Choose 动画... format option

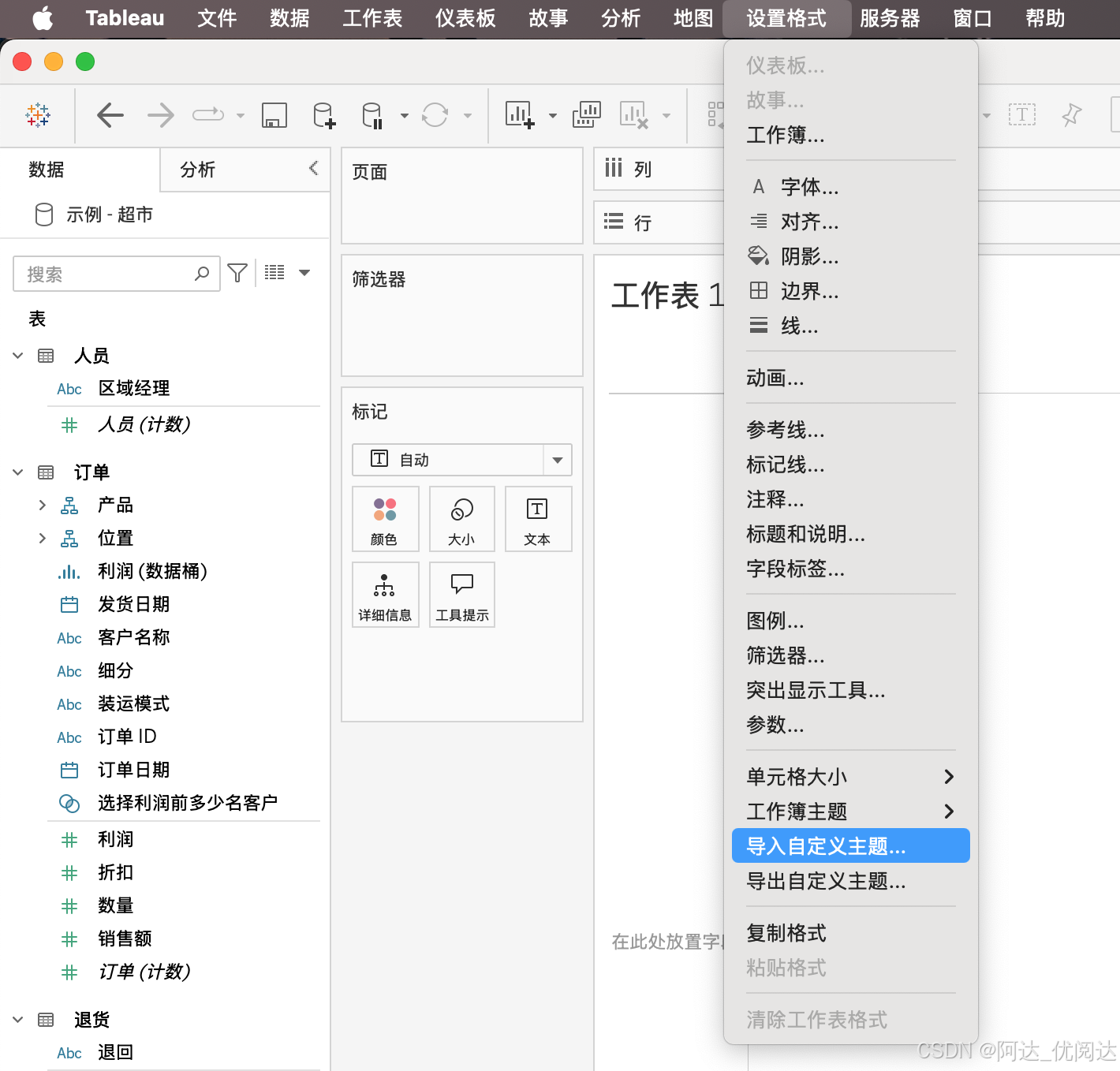point(850,378)
